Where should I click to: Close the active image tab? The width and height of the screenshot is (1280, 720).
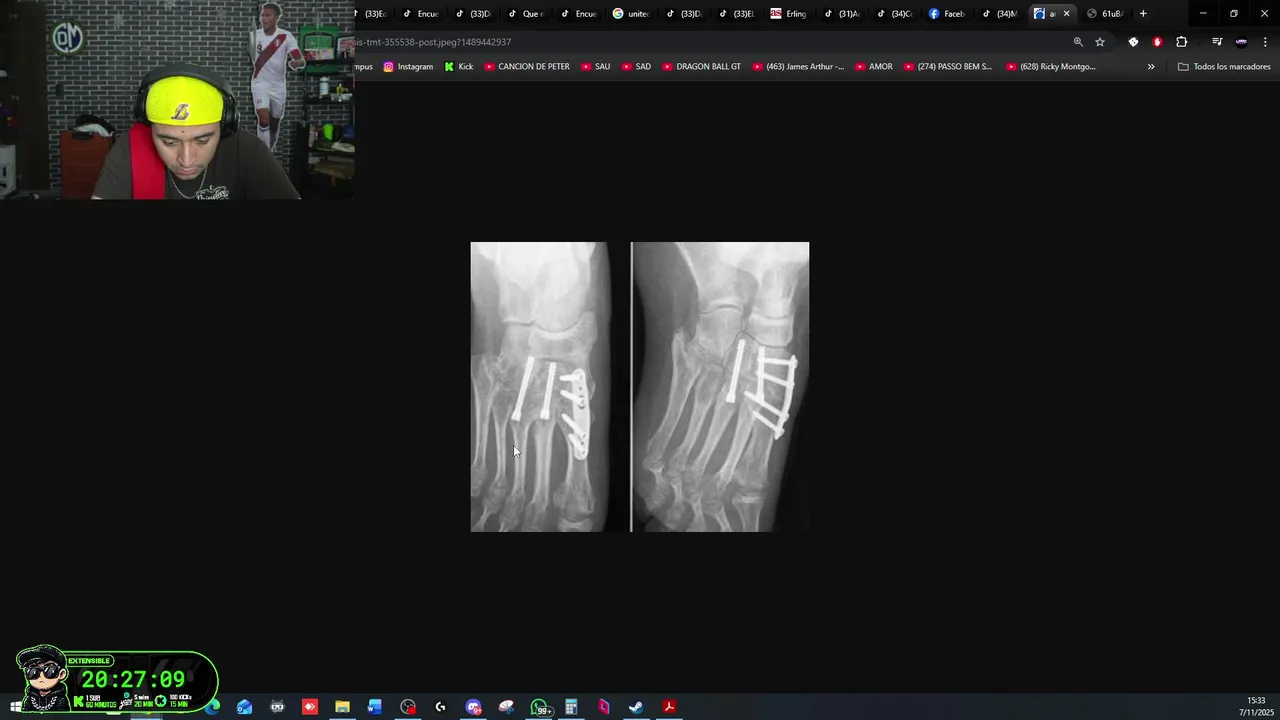click(x=1066, y=13)
